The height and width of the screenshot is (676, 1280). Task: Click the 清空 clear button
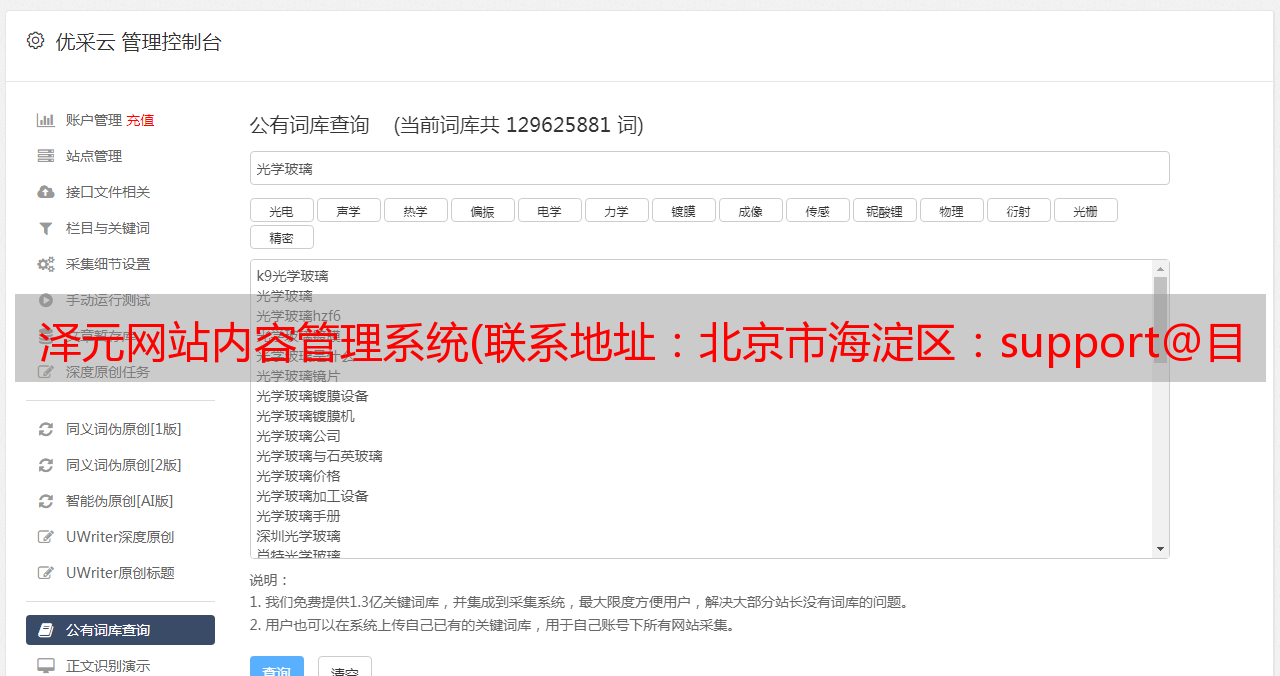(x=345, y=668)
